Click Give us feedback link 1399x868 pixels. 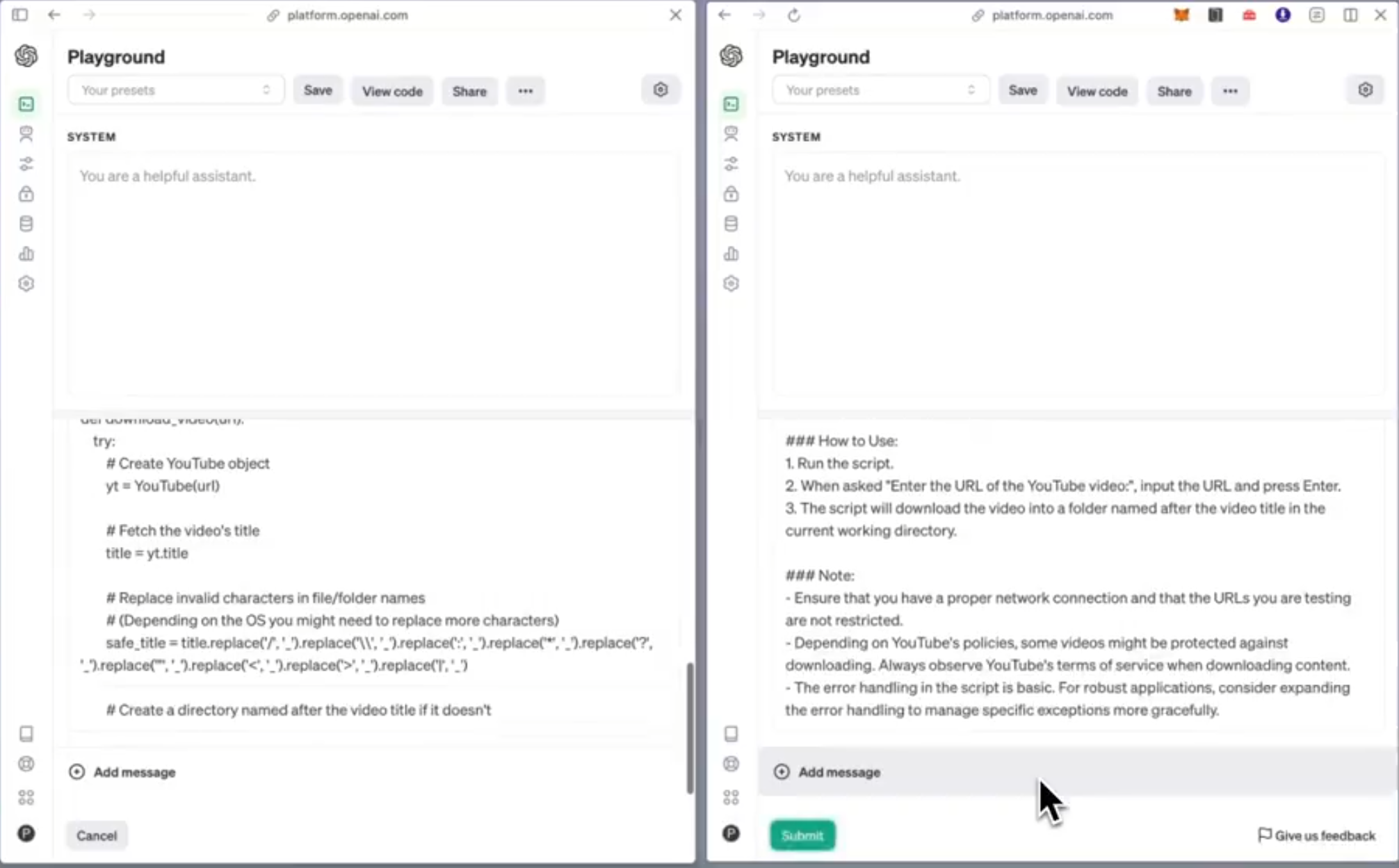point(1317,835)
